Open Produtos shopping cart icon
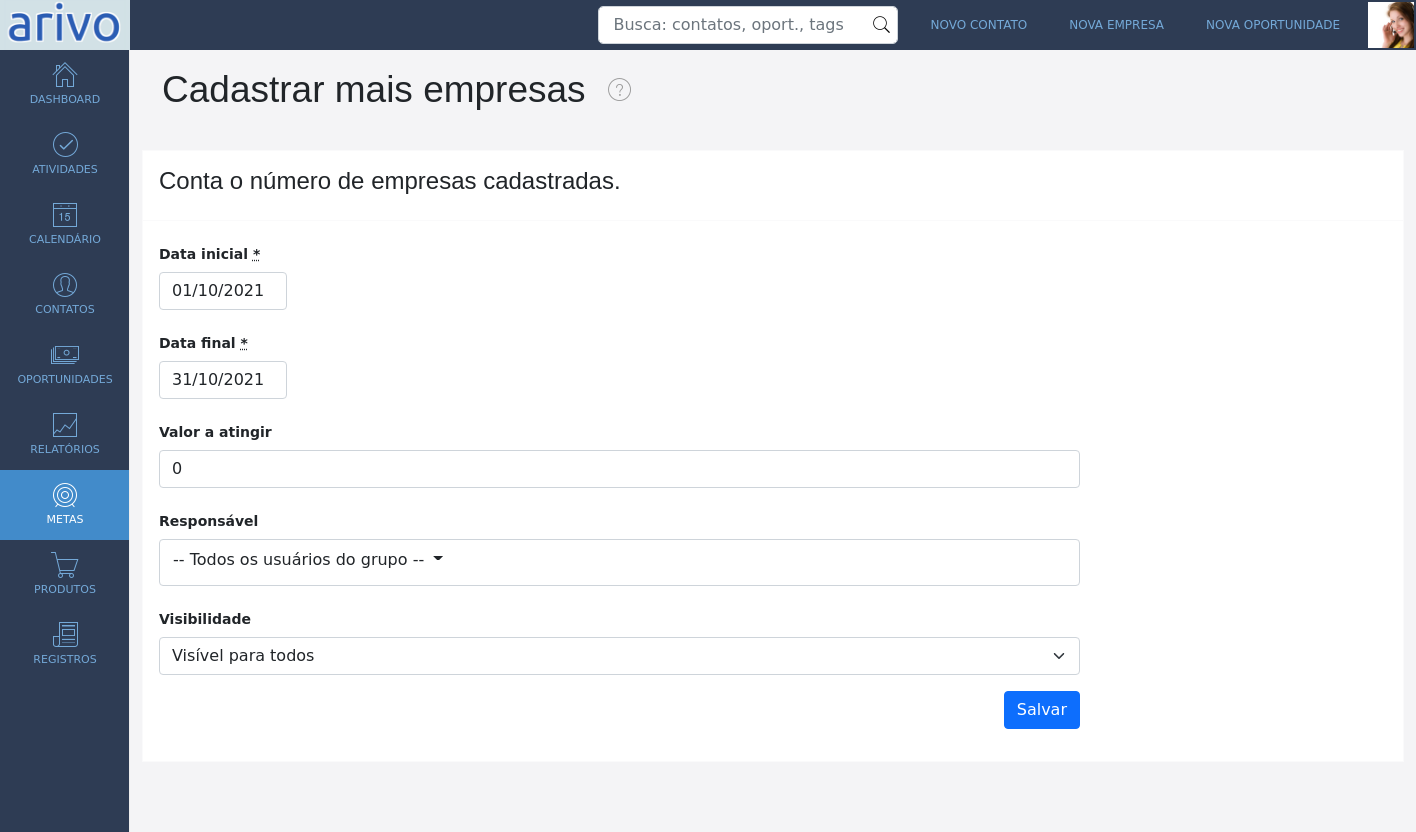Image resolution: width=1416 pixels, height=832 pixels. [65, 565]
